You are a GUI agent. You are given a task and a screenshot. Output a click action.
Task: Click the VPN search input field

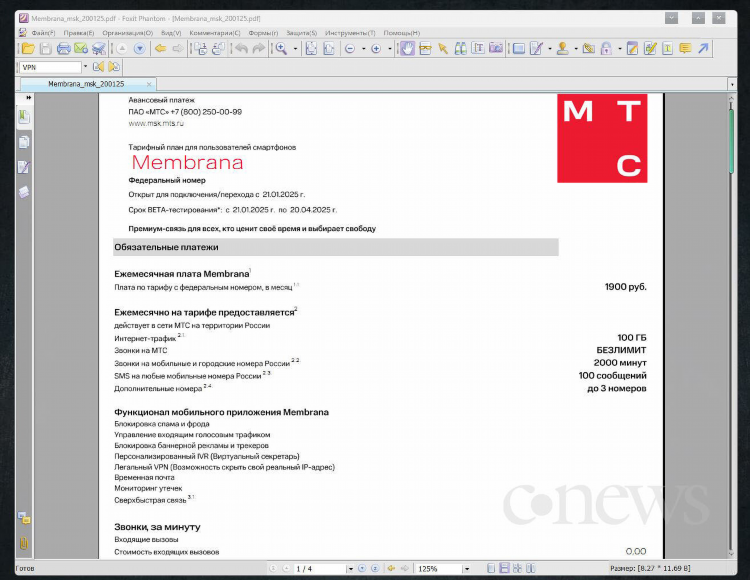pyautogui.click(x=51, y=67)
